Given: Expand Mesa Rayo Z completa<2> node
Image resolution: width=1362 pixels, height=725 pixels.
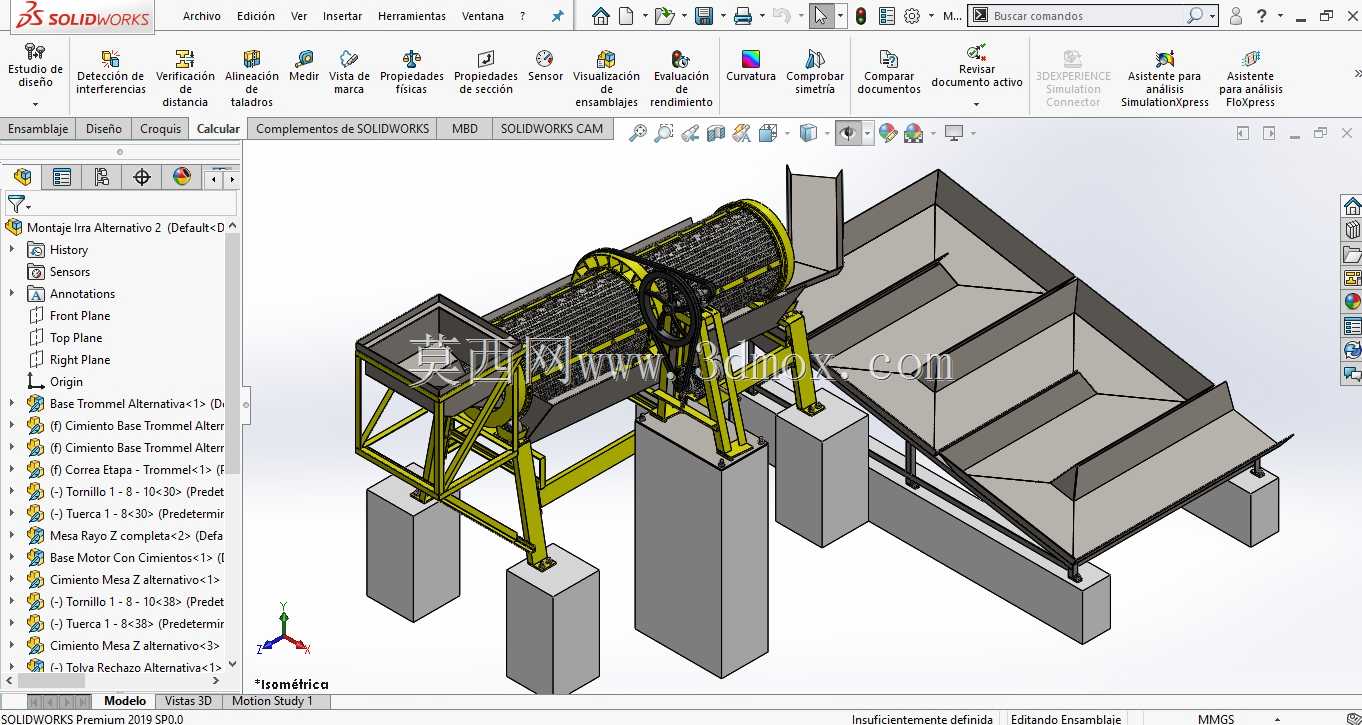Looking at the screenshot, I should pos(12,536).
